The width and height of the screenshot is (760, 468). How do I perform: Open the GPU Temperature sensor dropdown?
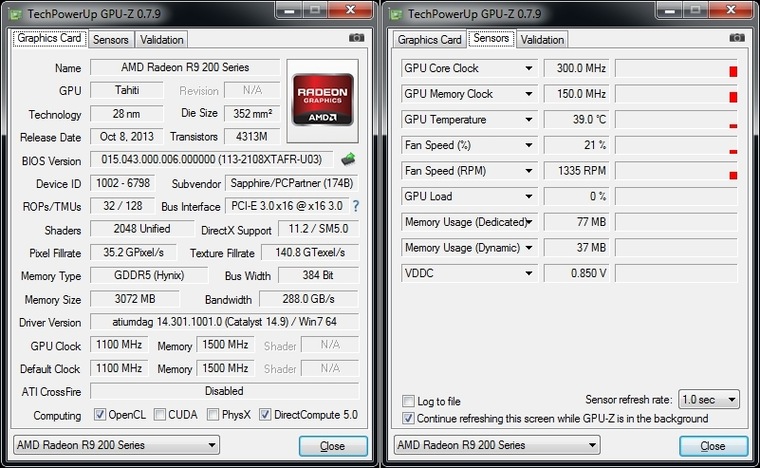click(x=529, y=120)
